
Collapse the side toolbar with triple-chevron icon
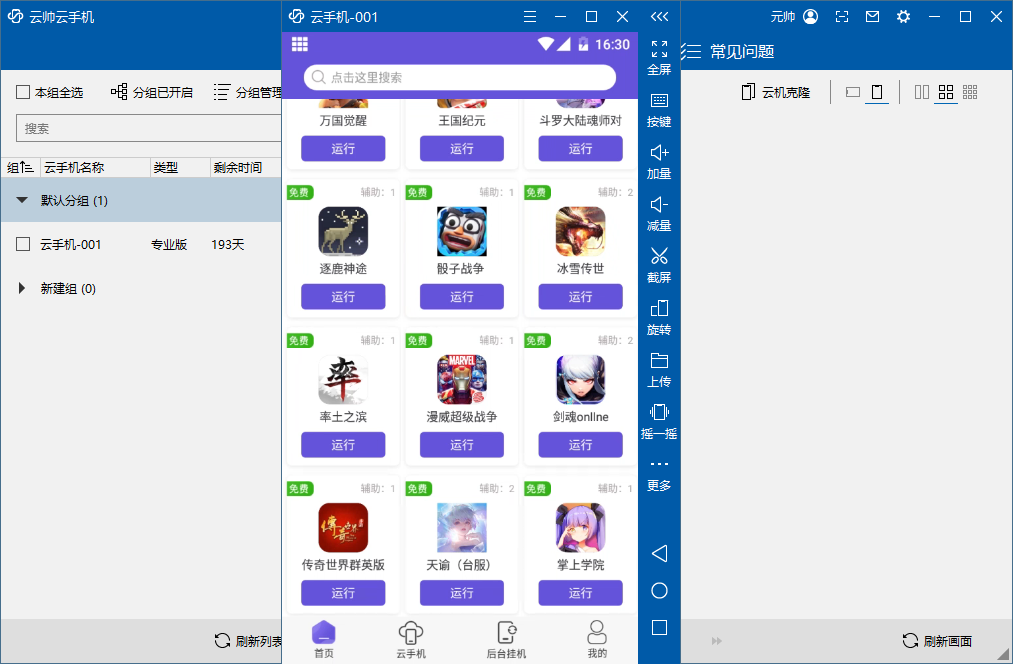[659, 16]
